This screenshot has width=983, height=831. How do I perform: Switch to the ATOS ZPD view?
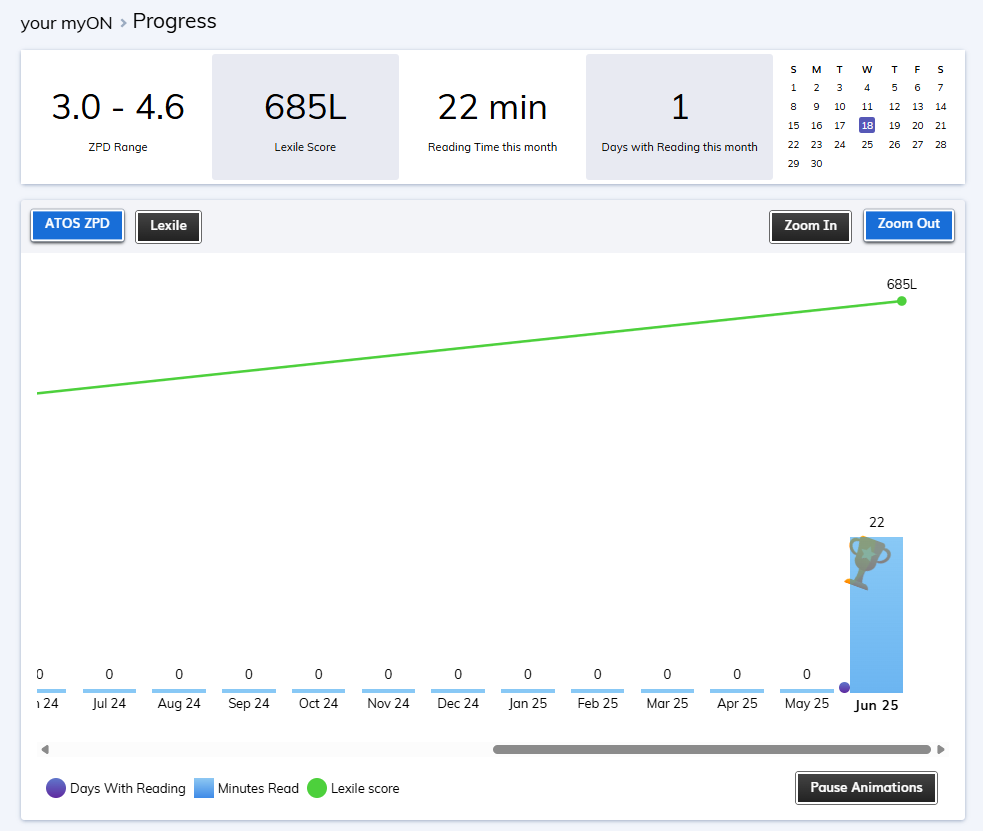[x=77, y=224]
